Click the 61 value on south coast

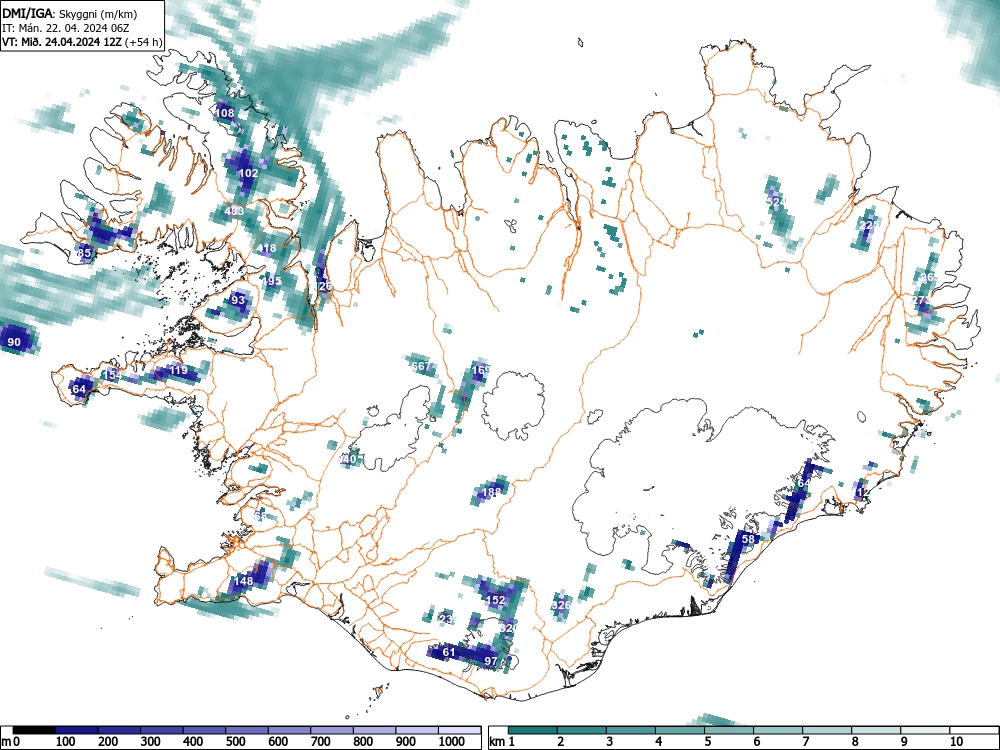coord(449,652)
